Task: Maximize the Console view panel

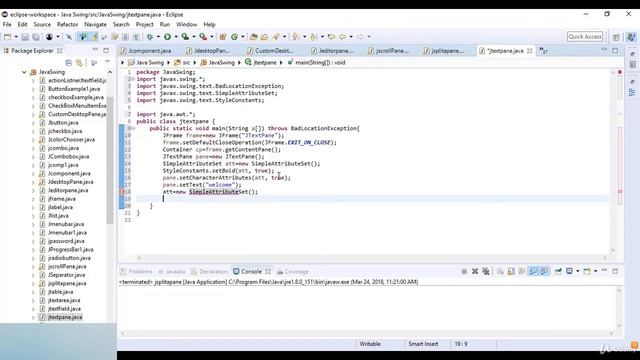Action: pos(615,271)
